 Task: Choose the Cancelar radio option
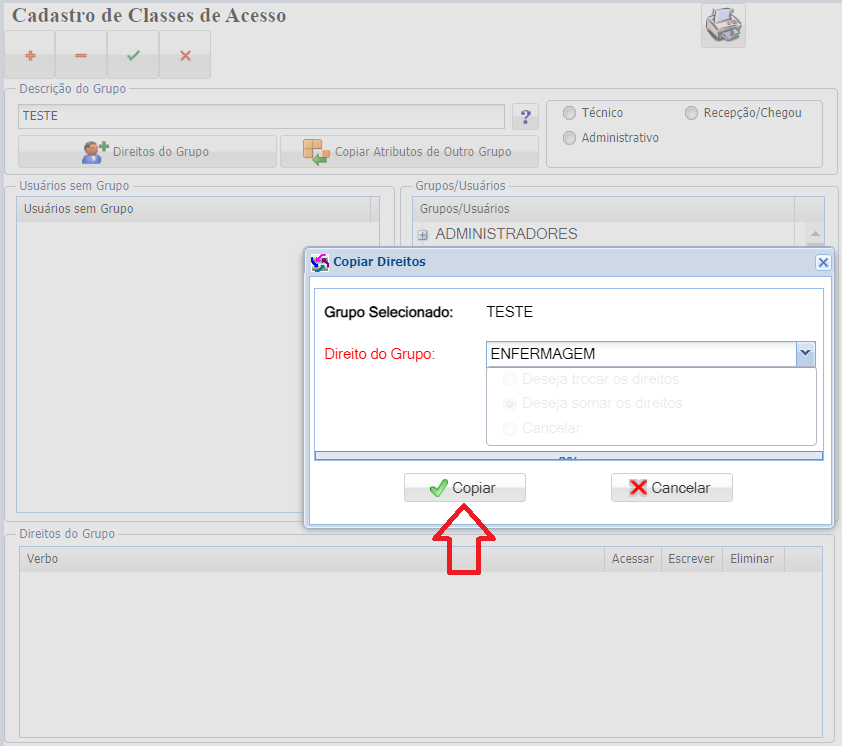pos(510,429)
